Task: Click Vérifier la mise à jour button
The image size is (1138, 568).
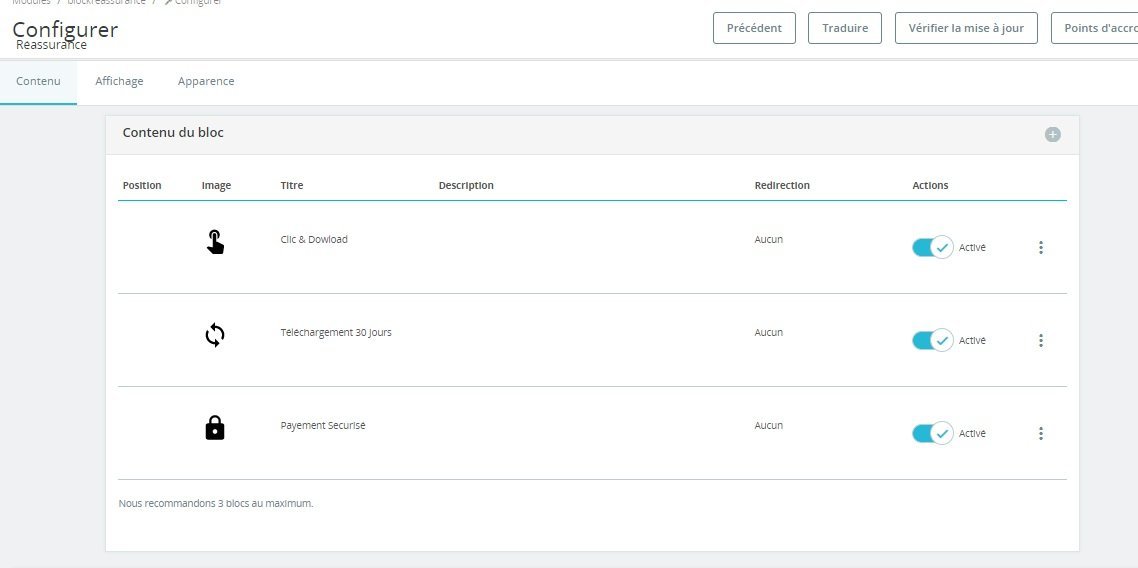Action: coord(966,28)
